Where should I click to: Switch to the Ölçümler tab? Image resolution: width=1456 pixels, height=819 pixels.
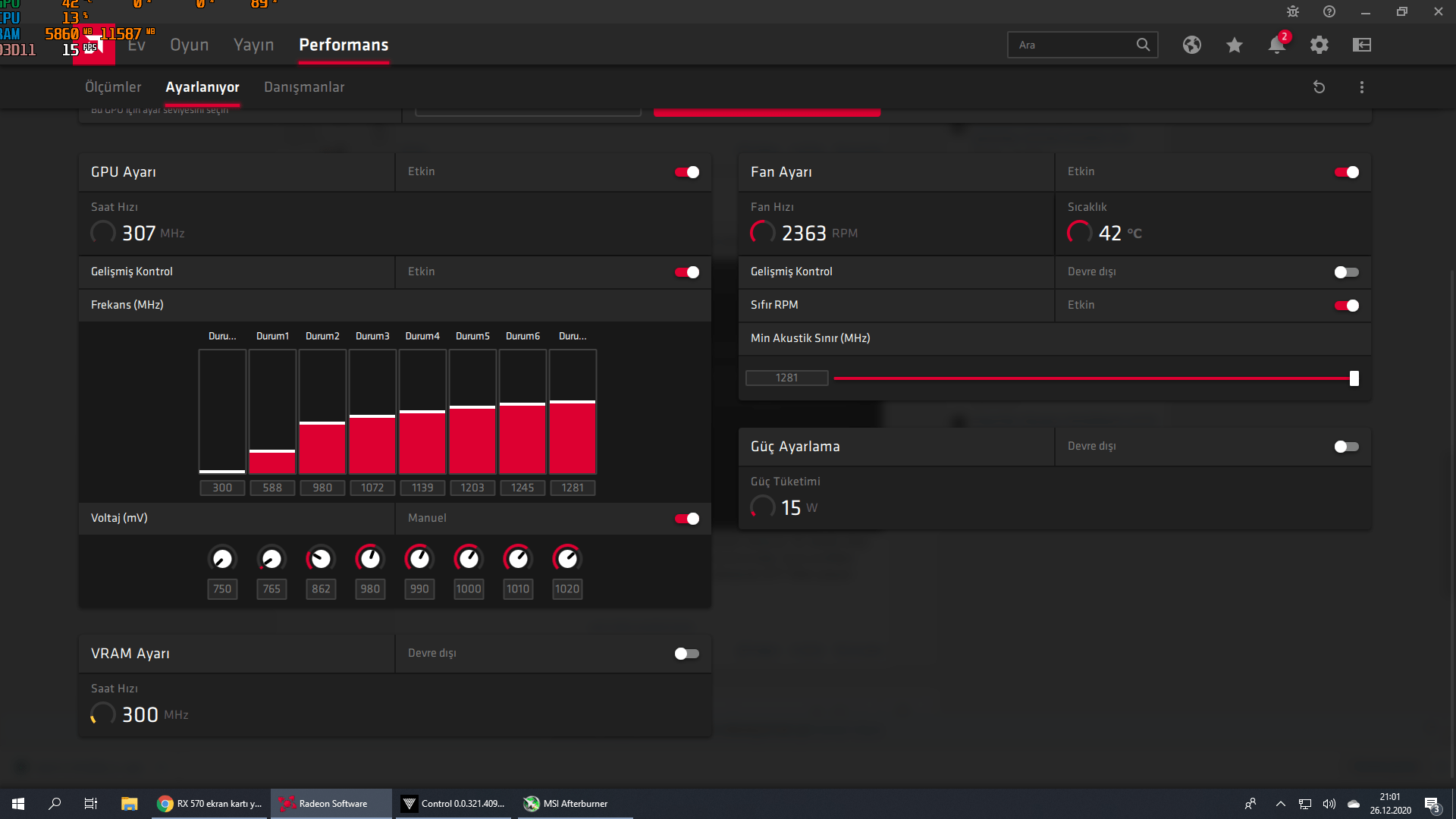coord(113,87)
